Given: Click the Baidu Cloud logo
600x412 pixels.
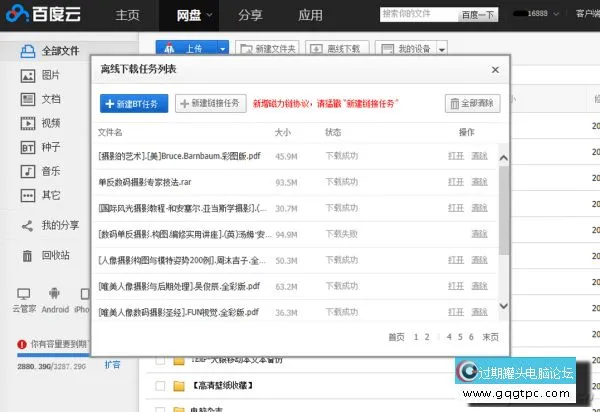Looking at the screenshot, I should pos(43,14).
